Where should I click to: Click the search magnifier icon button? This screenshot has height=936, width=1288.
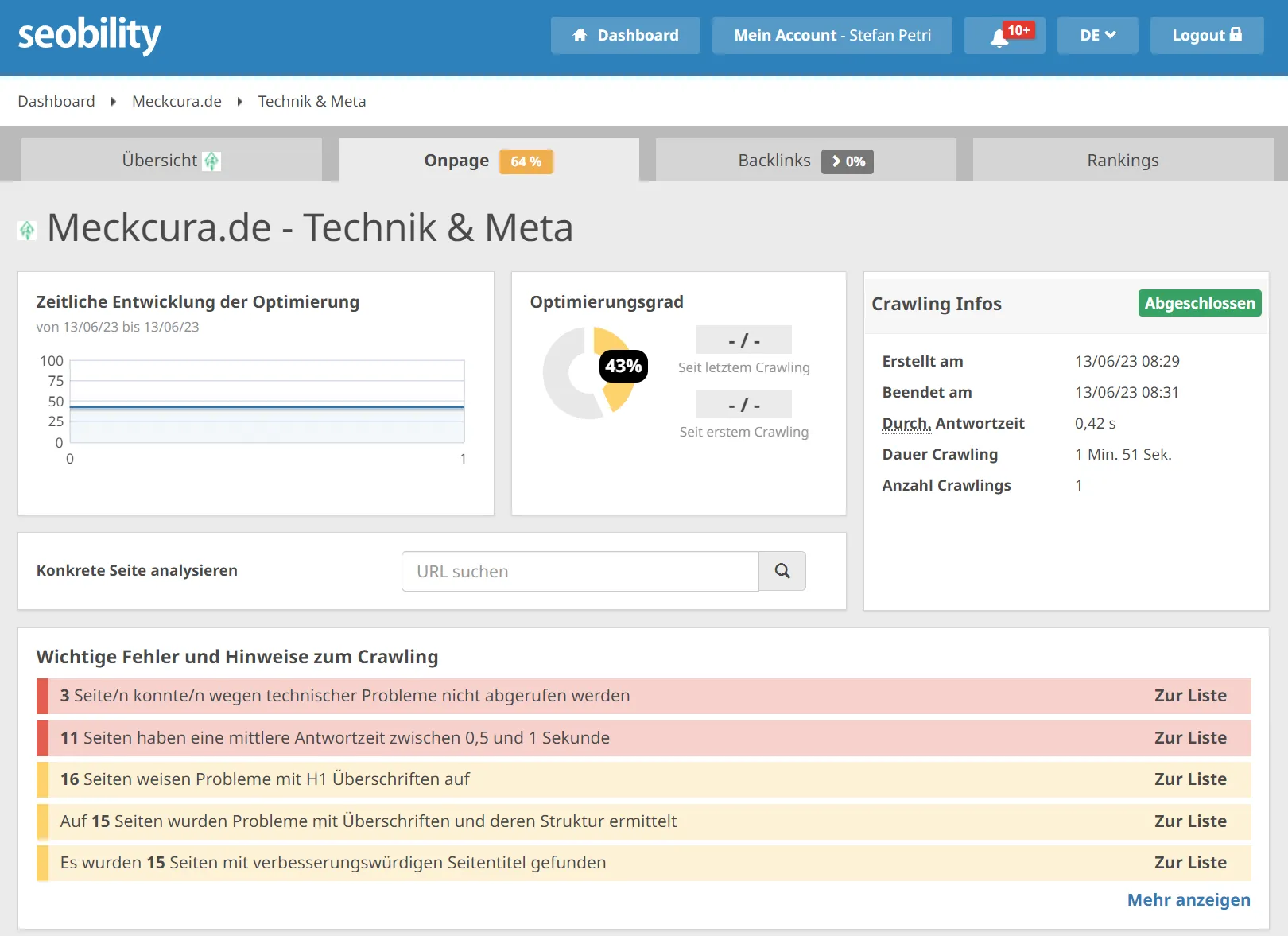click(782, 571)
